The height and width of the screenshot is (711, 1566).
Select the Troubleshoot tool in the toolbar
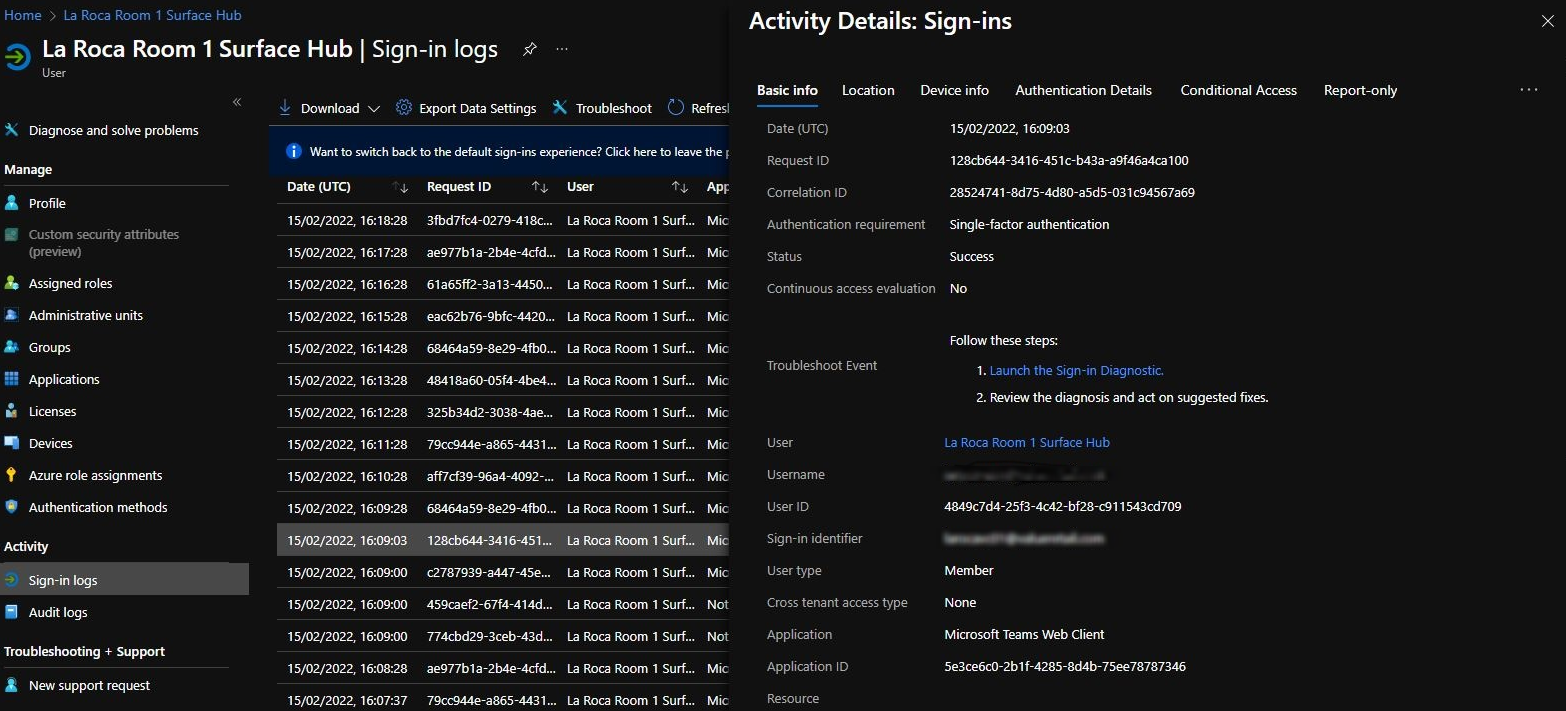click(602, 108)
